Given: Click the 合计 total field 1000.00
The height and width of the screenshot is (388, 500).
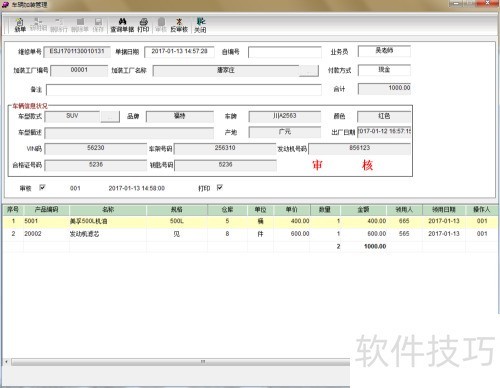Looking at the screenshot, I should (x=384, y=88).
